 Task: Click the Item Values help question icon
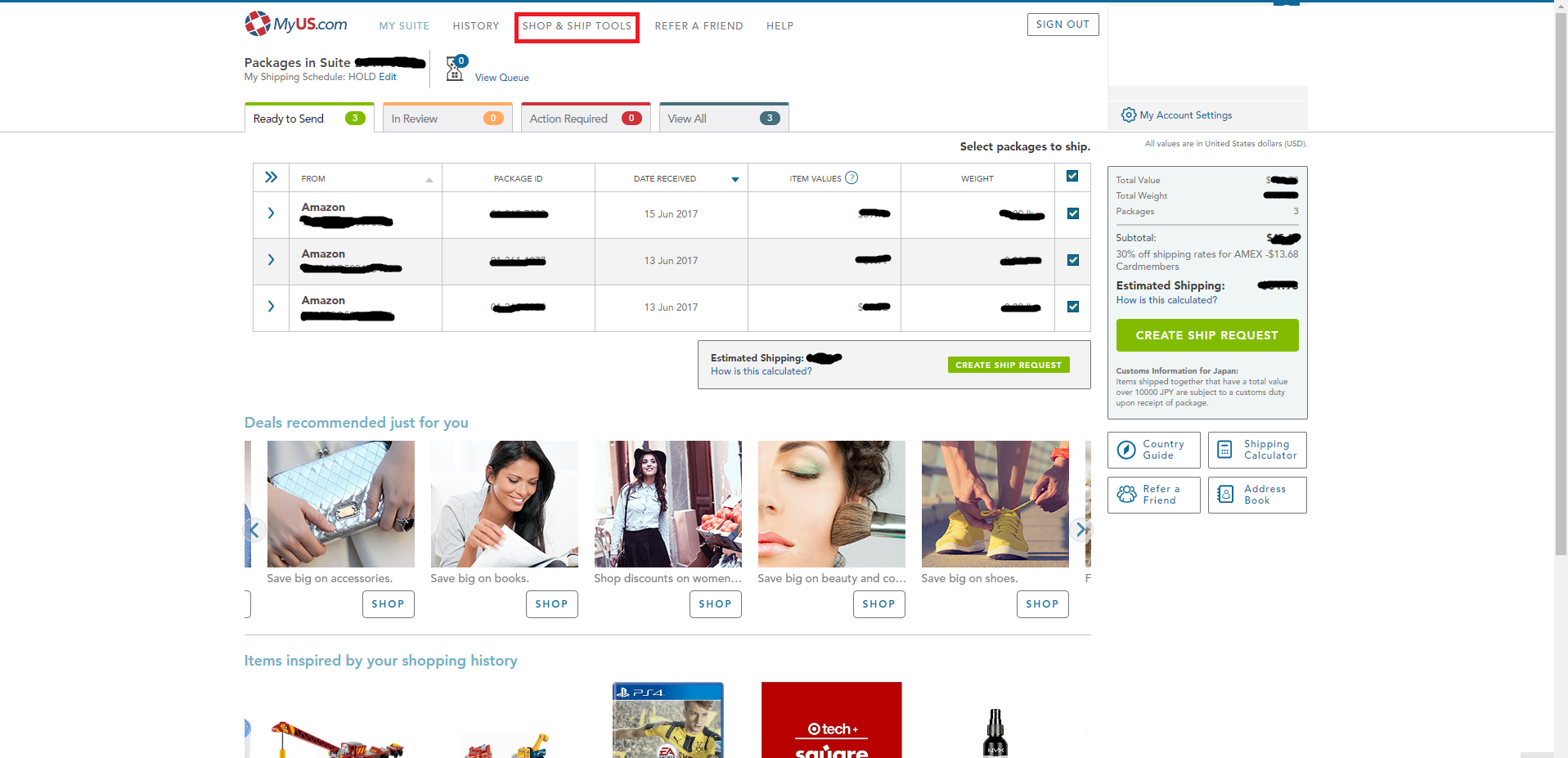tap(851, 177)
